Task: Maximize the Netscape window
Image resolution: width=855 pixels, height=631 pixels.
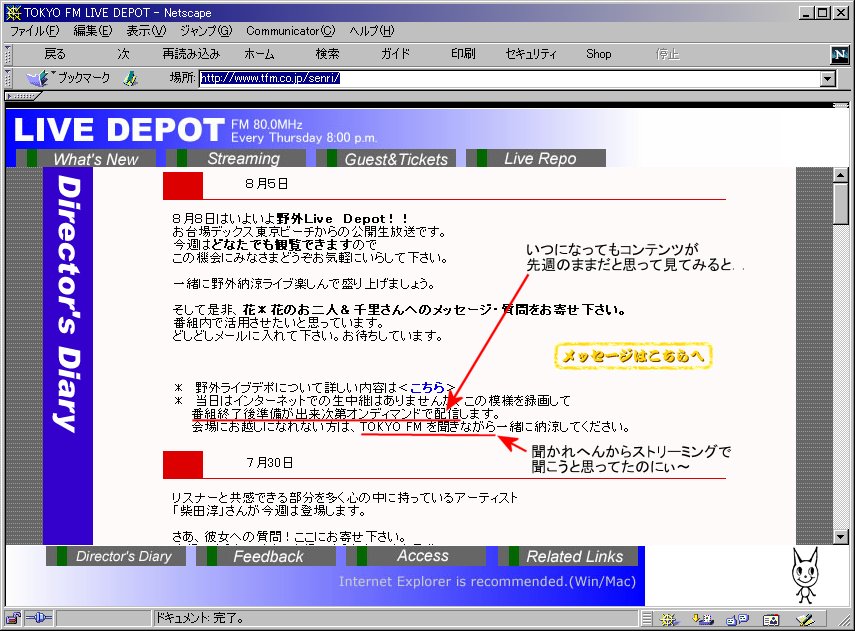Action: click(822, 13)
